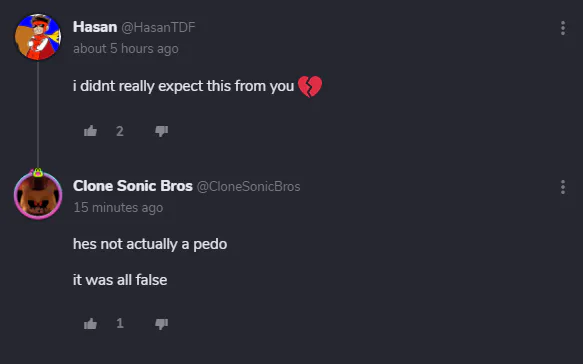
Task: Click the text 'hes not actually a pedo'
Action: click(150, 244)
